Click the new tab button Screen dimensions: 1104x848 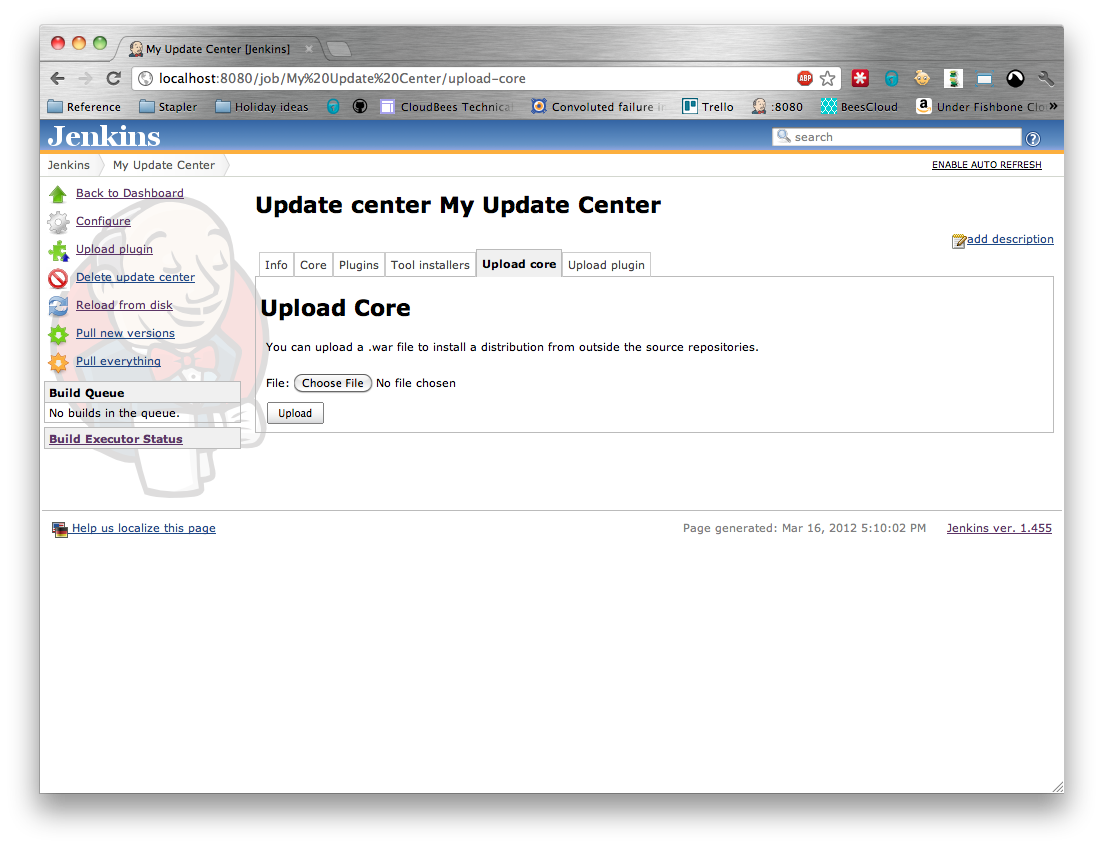point(339,49)
